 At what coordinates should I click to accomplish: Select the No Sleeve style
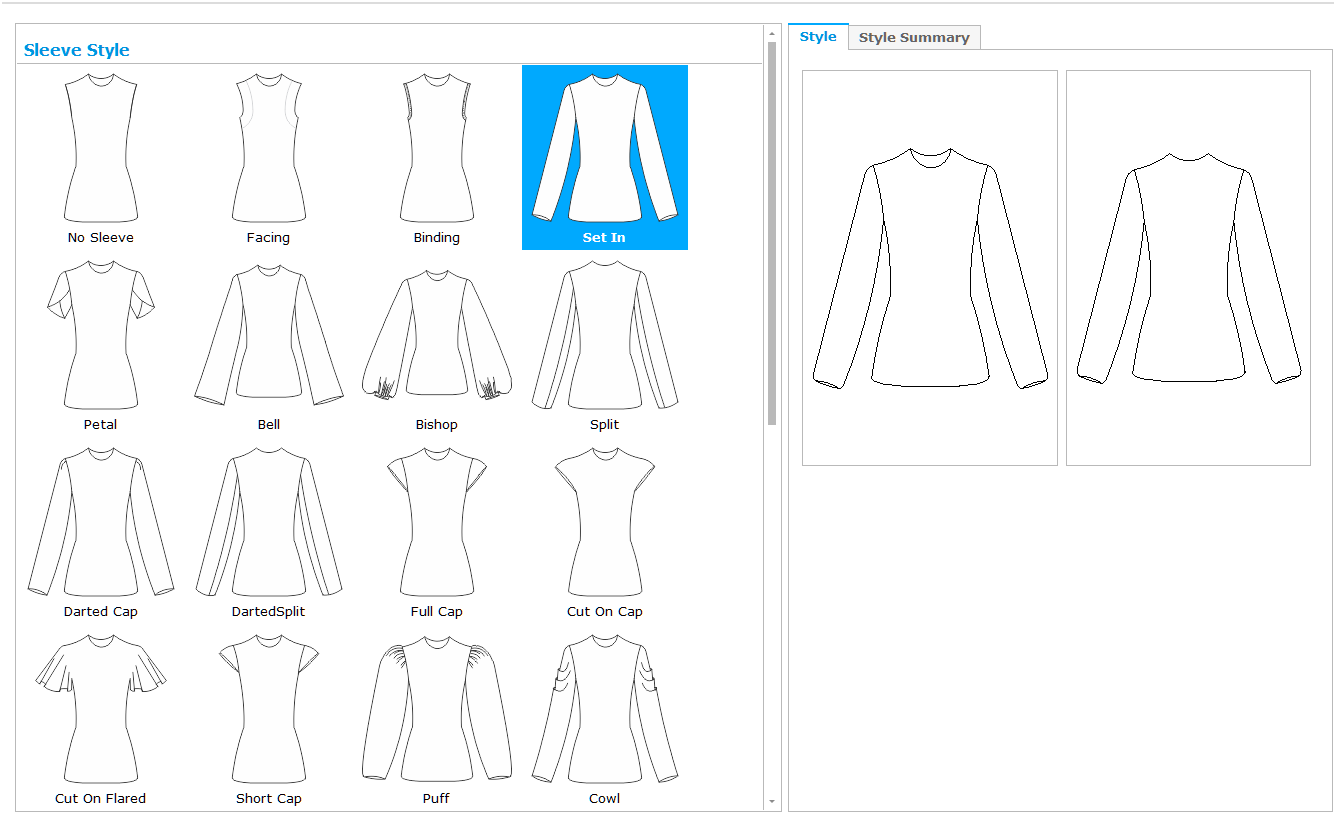[x=101, y=157]
